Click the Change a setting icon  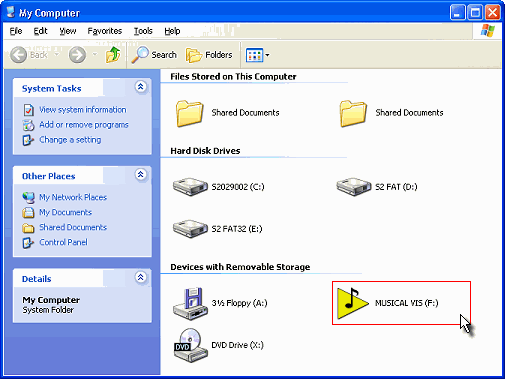click(x=28, y=140)
